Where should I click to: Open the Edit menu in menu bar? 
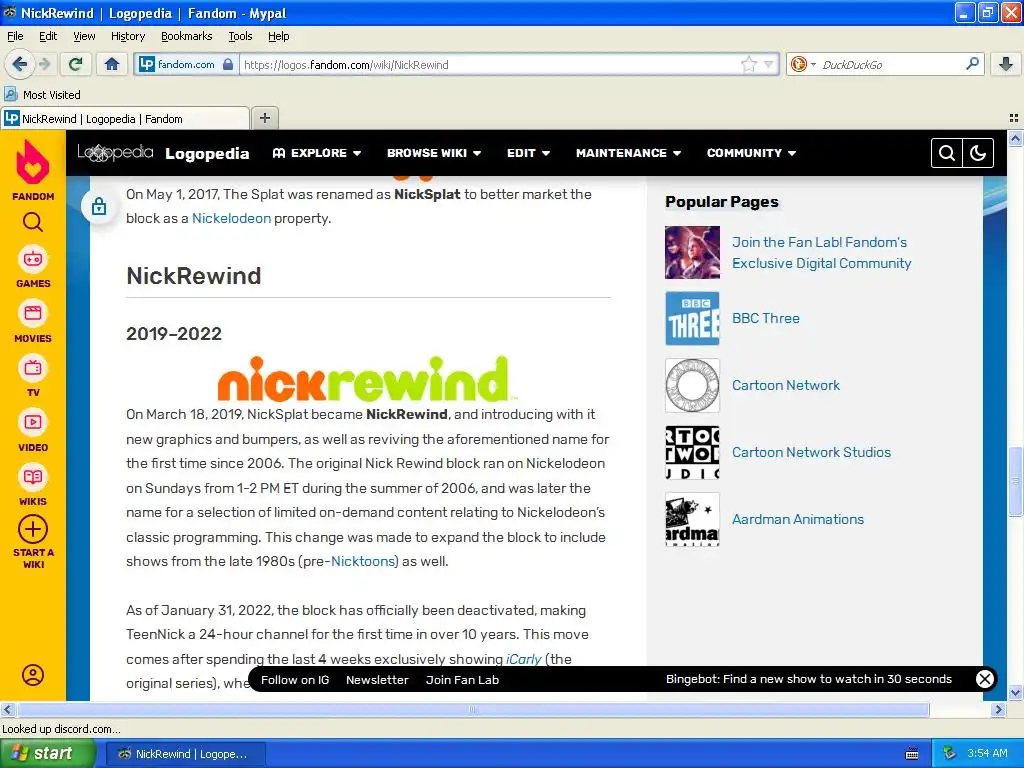[x=48, y=36]
